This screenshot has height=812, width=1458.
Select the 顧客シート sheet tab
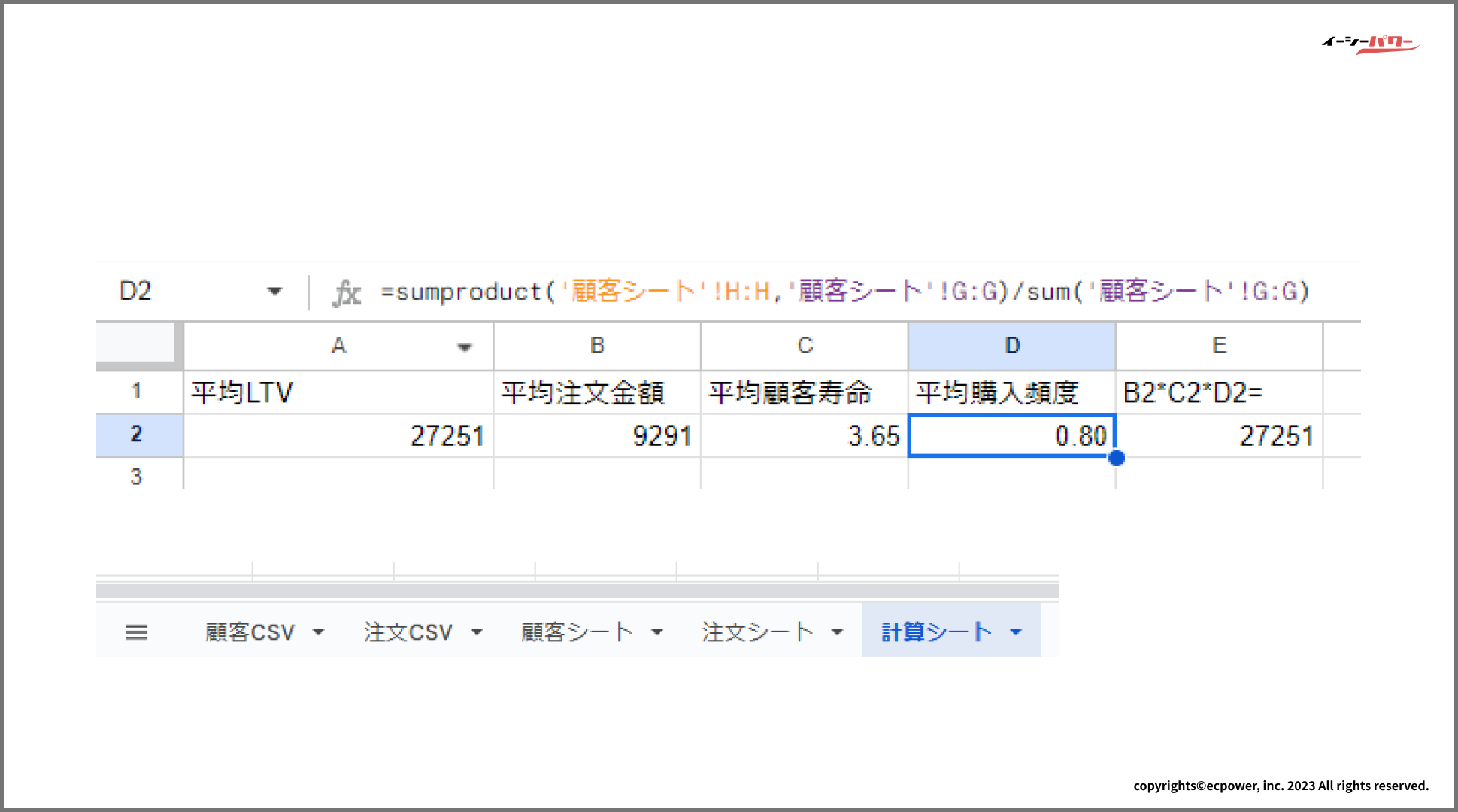coord(577,632)
